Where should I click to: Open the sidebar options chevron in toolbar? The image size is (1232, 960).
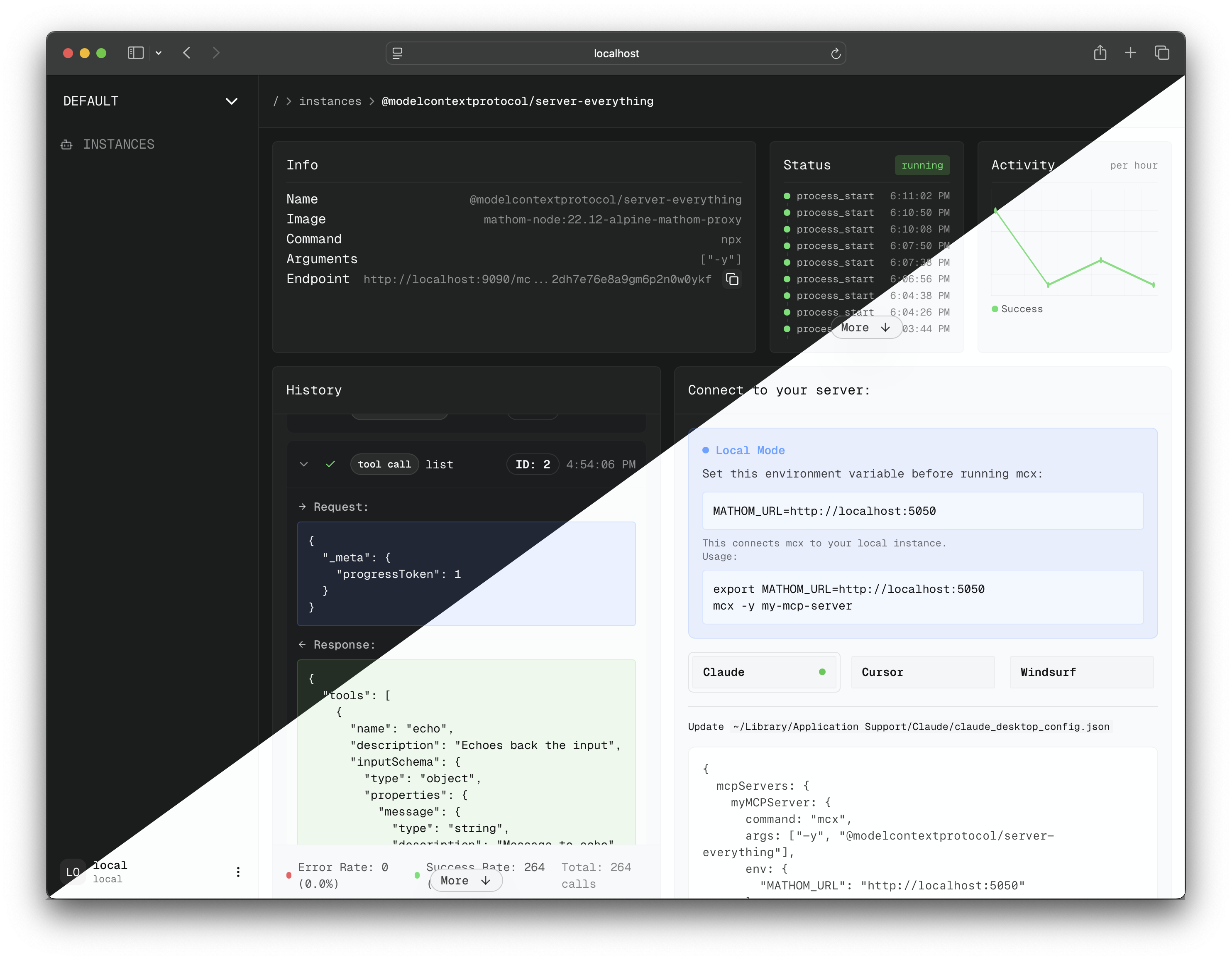[x=159, y=53]
